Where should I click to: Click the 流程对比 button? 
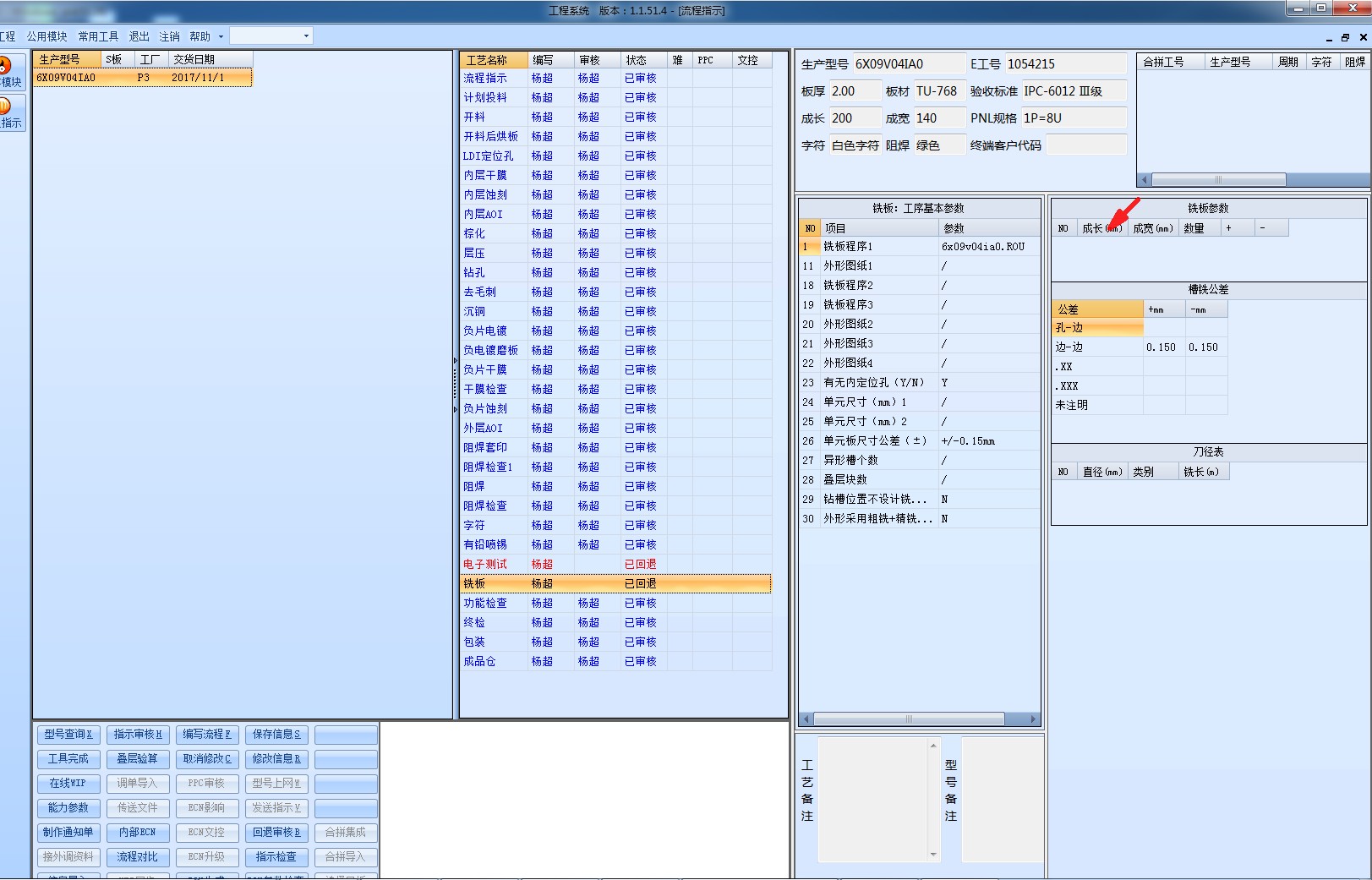coord(138,857)
